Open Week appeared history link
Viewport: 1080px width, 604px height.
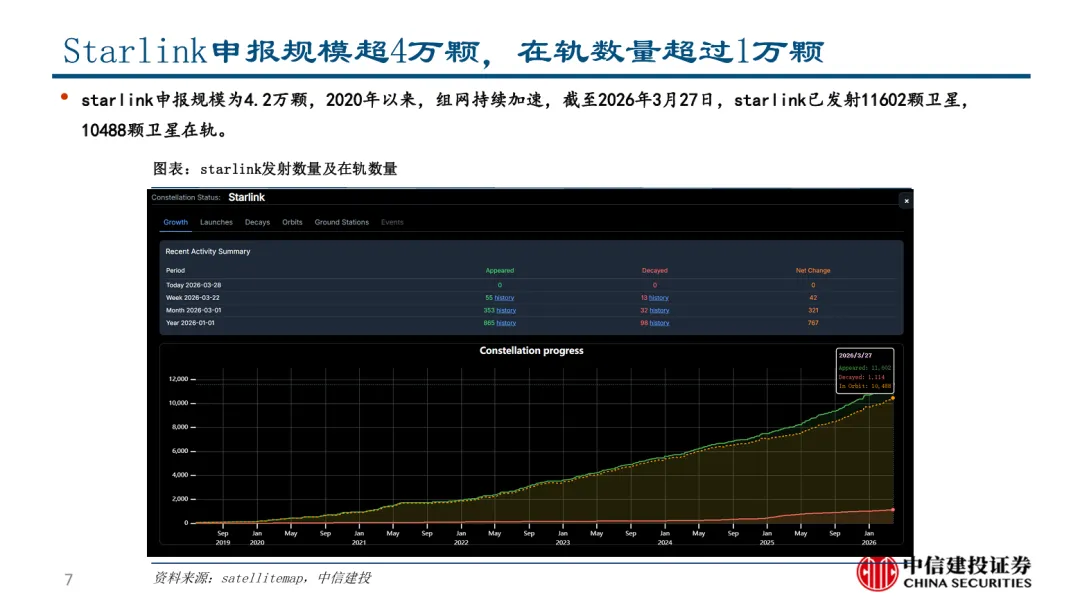pyautogui.click(x=504, y=298)
